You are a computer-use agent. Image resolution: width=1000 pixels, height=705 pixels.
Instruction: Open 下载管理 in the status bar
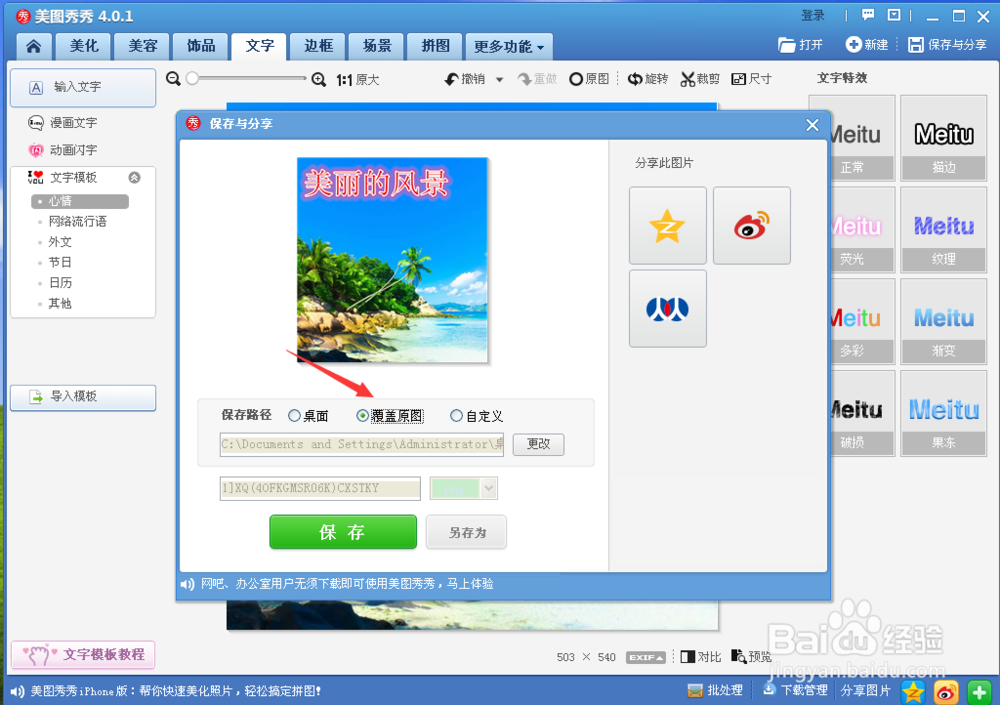pyautogui.click(x=795, y=690)
